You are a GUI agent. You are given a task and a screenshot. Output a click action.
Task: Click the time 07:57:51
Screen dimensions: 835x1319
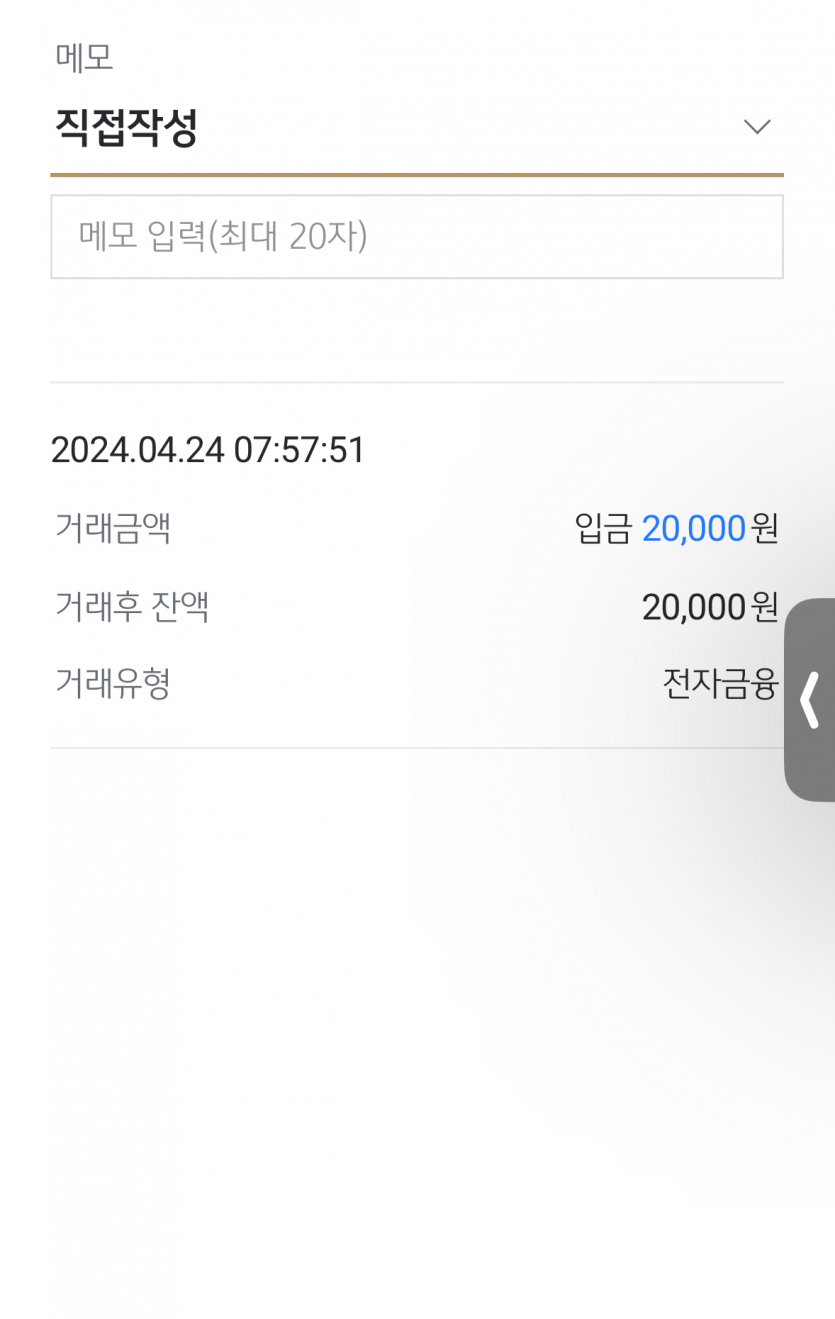coord(300,450)
